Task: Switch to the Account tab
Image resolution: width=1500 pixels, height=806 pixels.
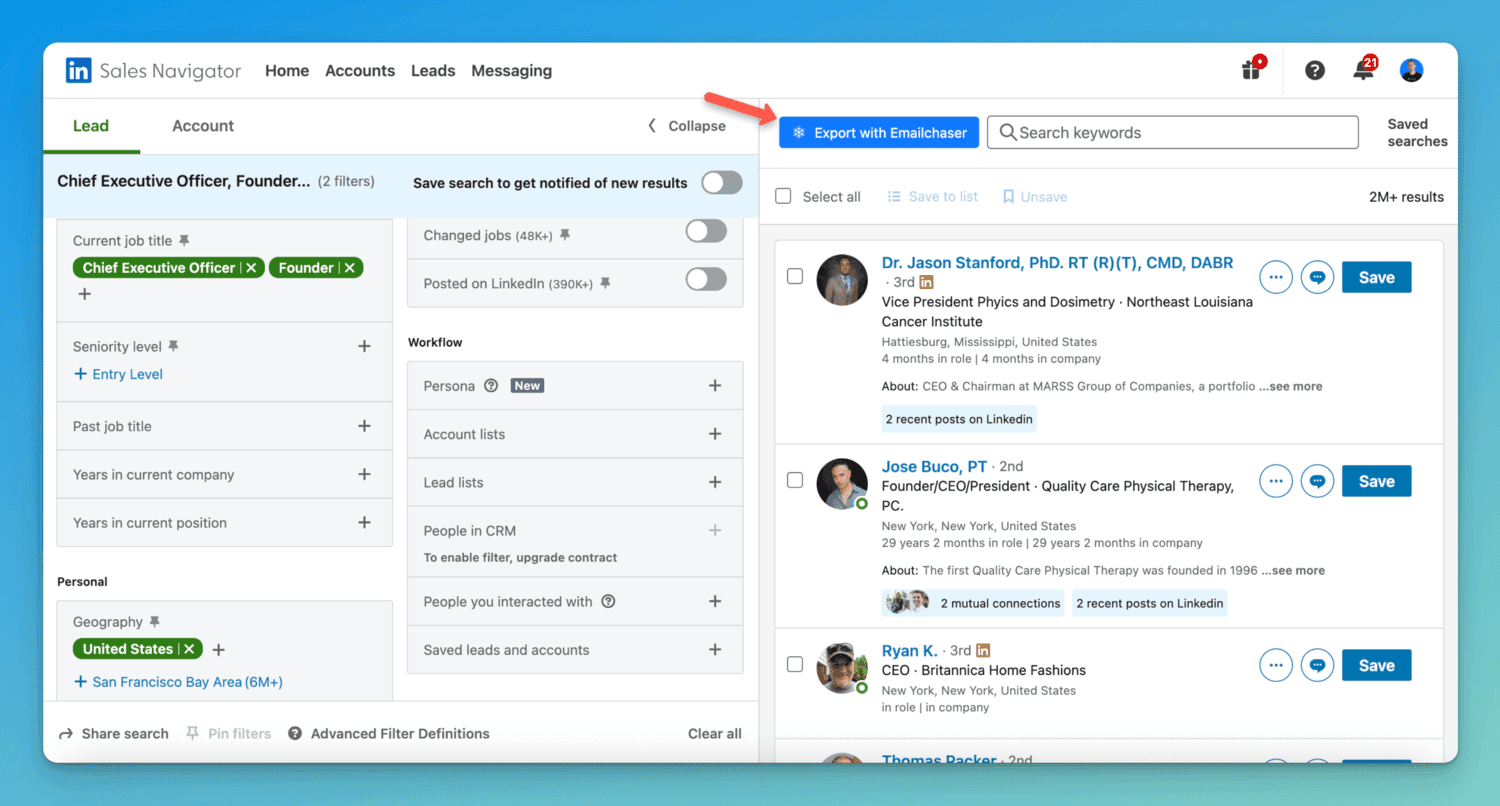Action: point(202,126)
